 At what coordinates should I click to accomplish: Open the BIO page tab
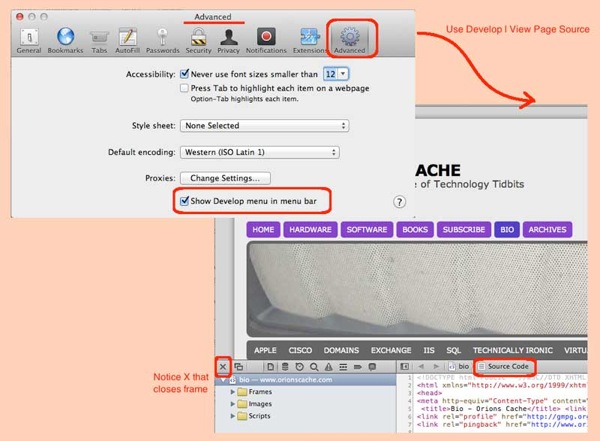pyautogui.click(x=507, y=229)
